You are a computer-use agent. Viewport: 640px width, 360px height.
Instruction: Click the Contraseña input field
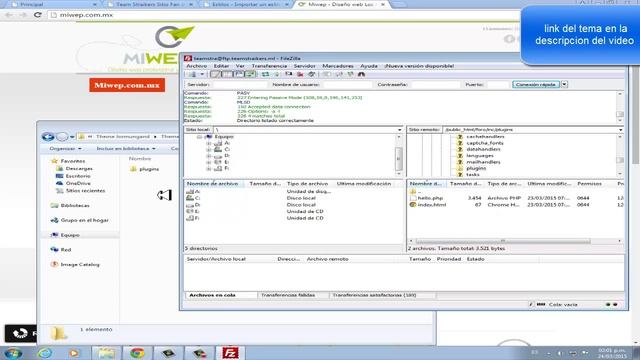click(436, 84)
